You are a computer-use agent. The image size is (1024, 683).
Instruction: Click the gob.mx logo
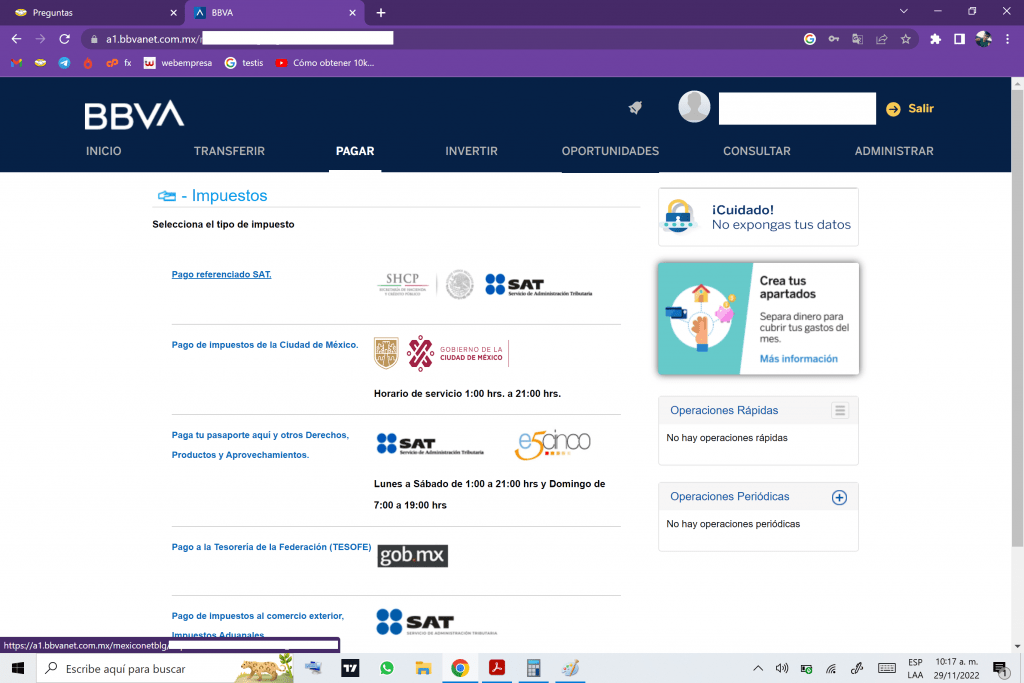412,556
